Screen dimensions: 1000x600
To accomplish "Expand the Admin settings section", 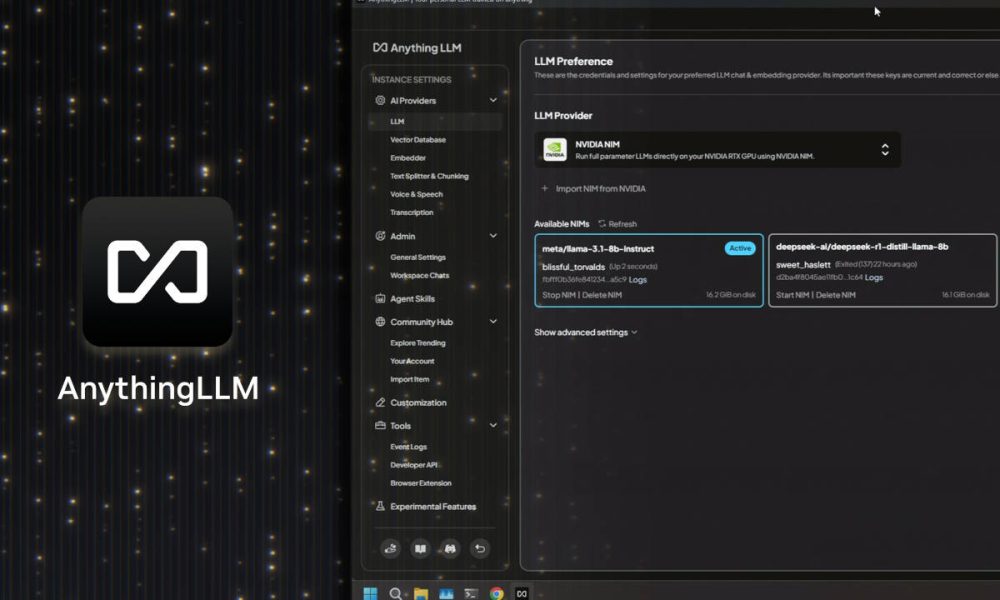I will pyautogui.click(x=493, y=238).
